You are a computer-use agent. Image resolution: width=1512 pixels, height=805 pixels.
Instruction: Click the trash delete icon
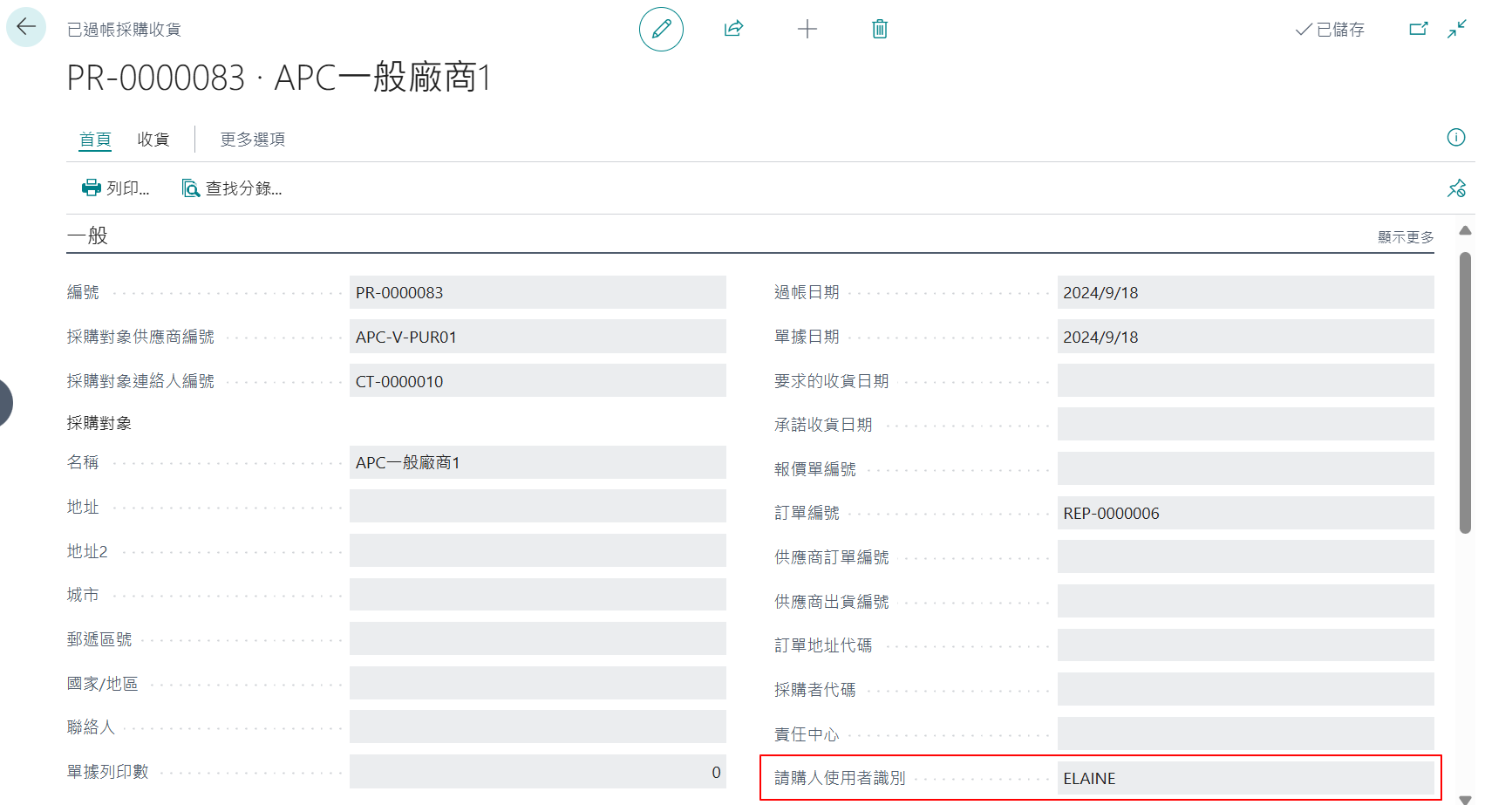pos(880,29)
